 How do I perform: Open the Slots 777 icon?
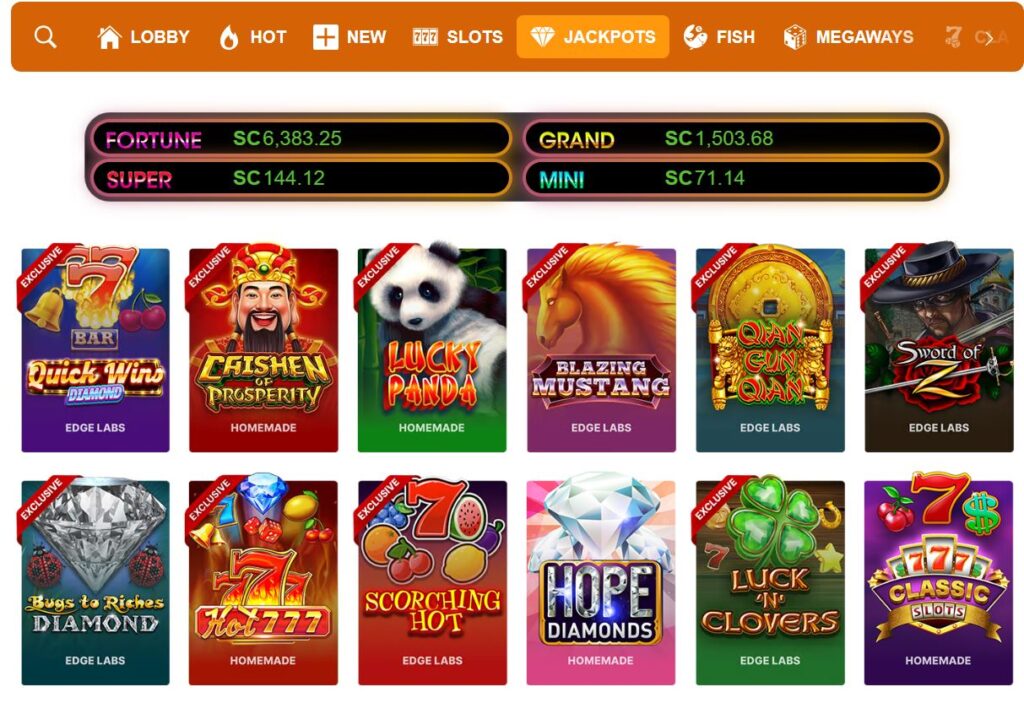(x=425, y=37)
